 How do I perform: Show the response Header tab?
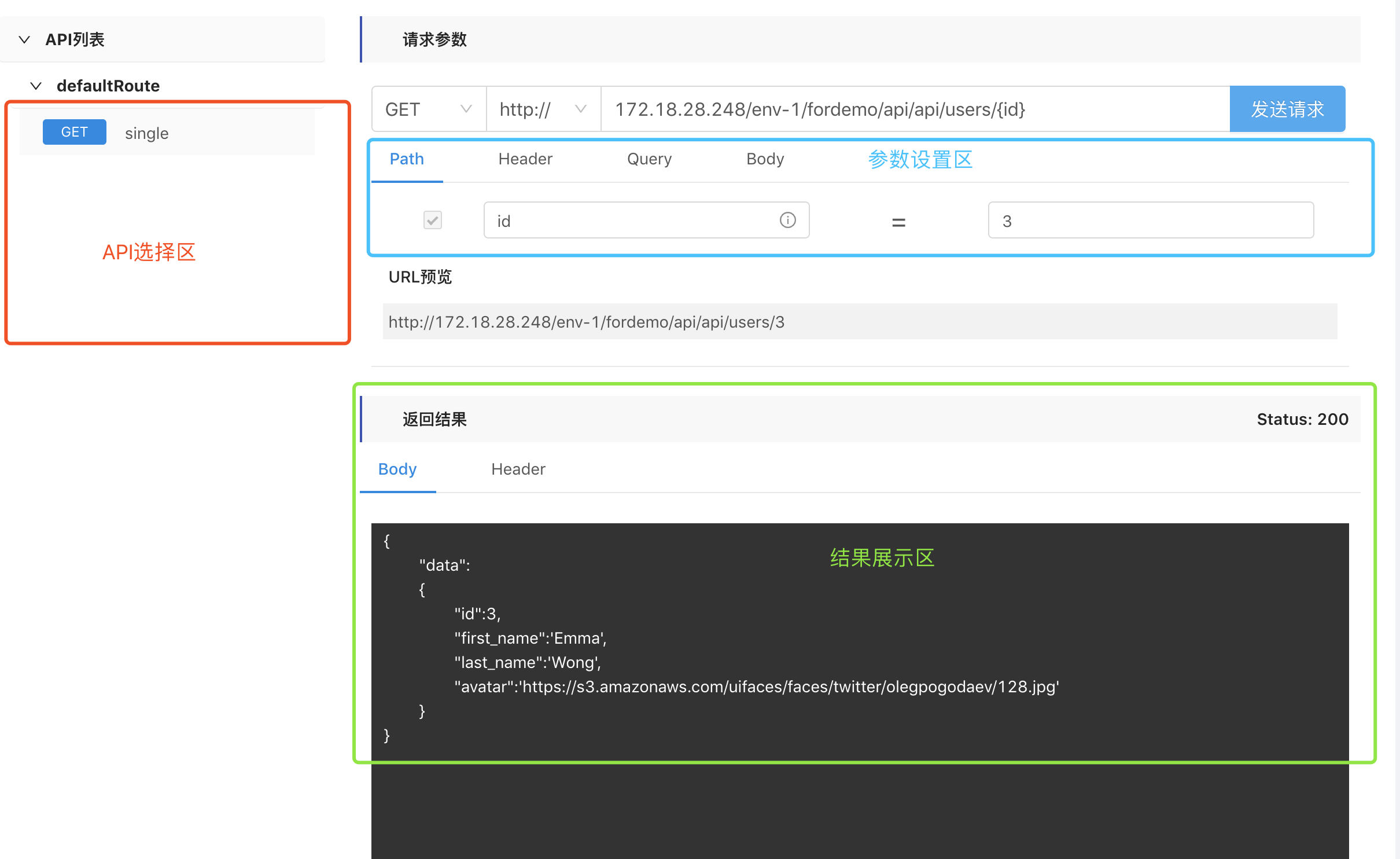[x=518, y=469]
